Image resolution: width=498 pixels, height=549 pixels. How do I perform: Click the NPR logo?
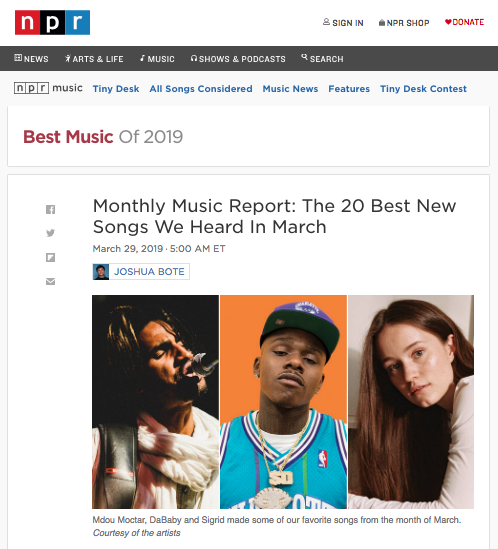point(52,22)
